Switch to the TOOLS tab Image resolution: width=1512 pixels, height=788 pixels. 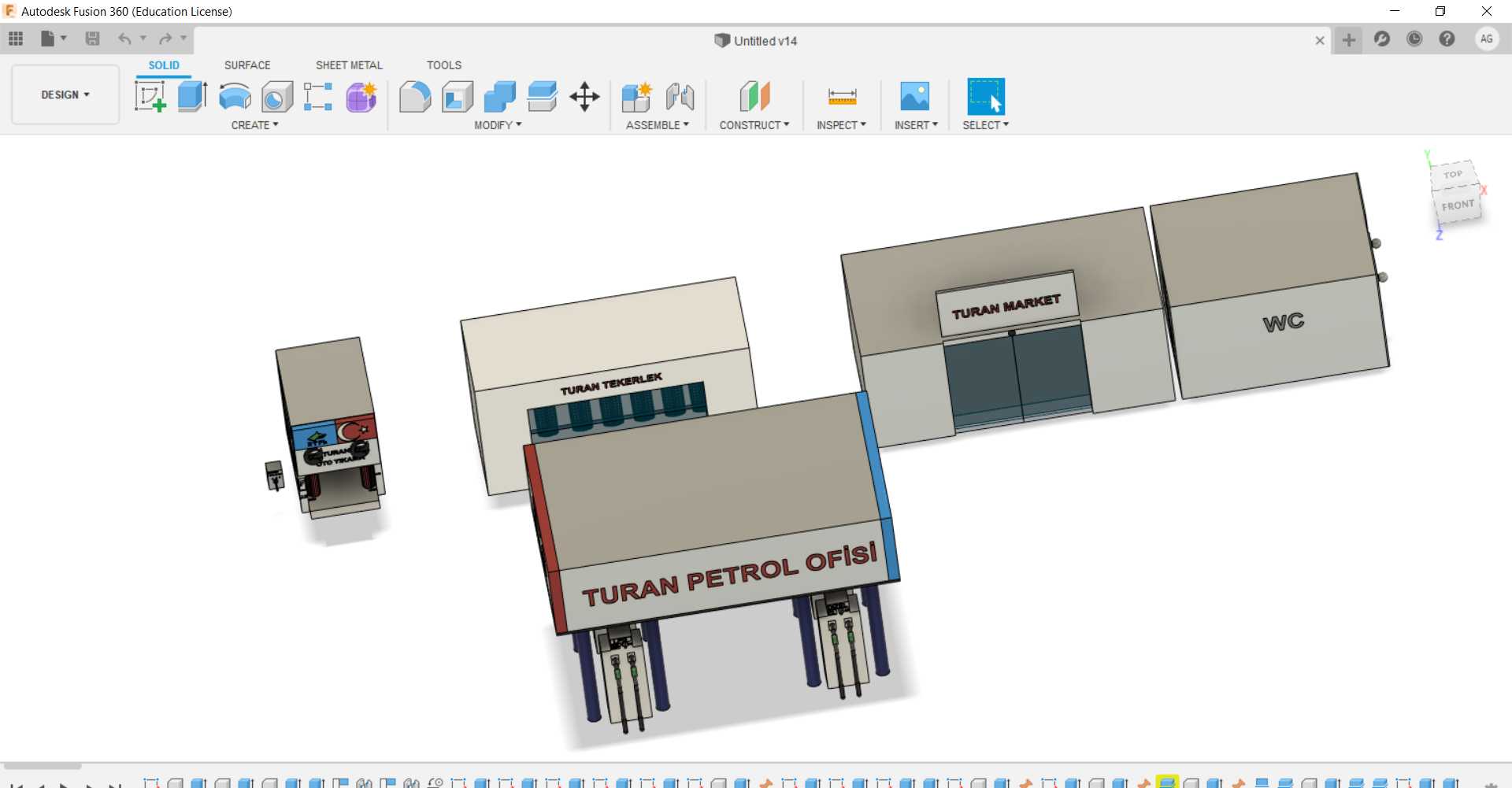tap(444, 65)
